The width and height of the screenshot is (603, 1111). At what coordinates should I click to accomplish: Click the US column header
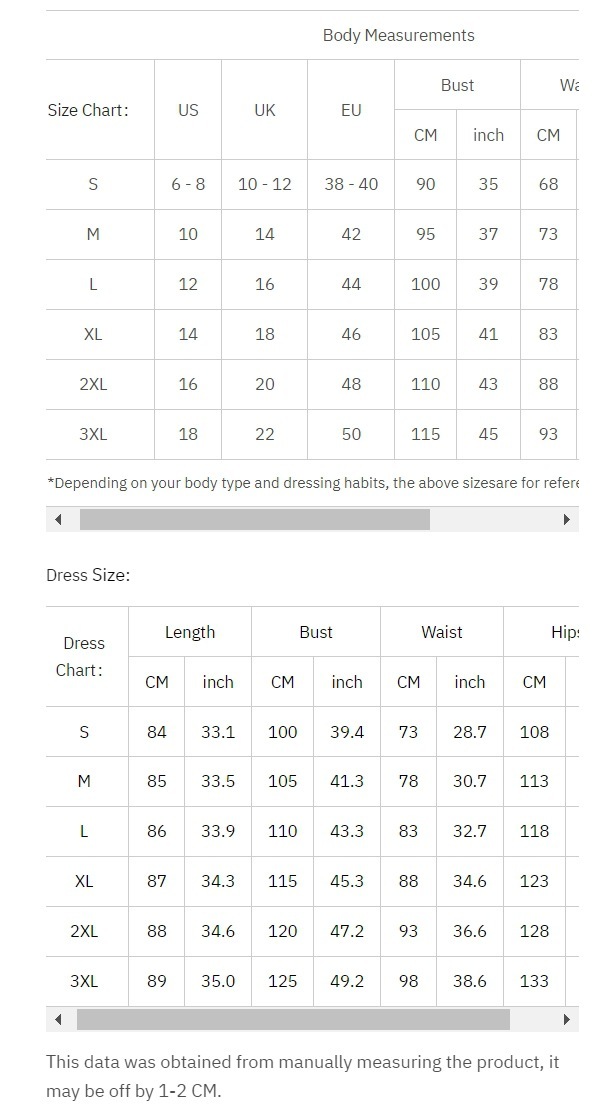[x=188, y=110]
